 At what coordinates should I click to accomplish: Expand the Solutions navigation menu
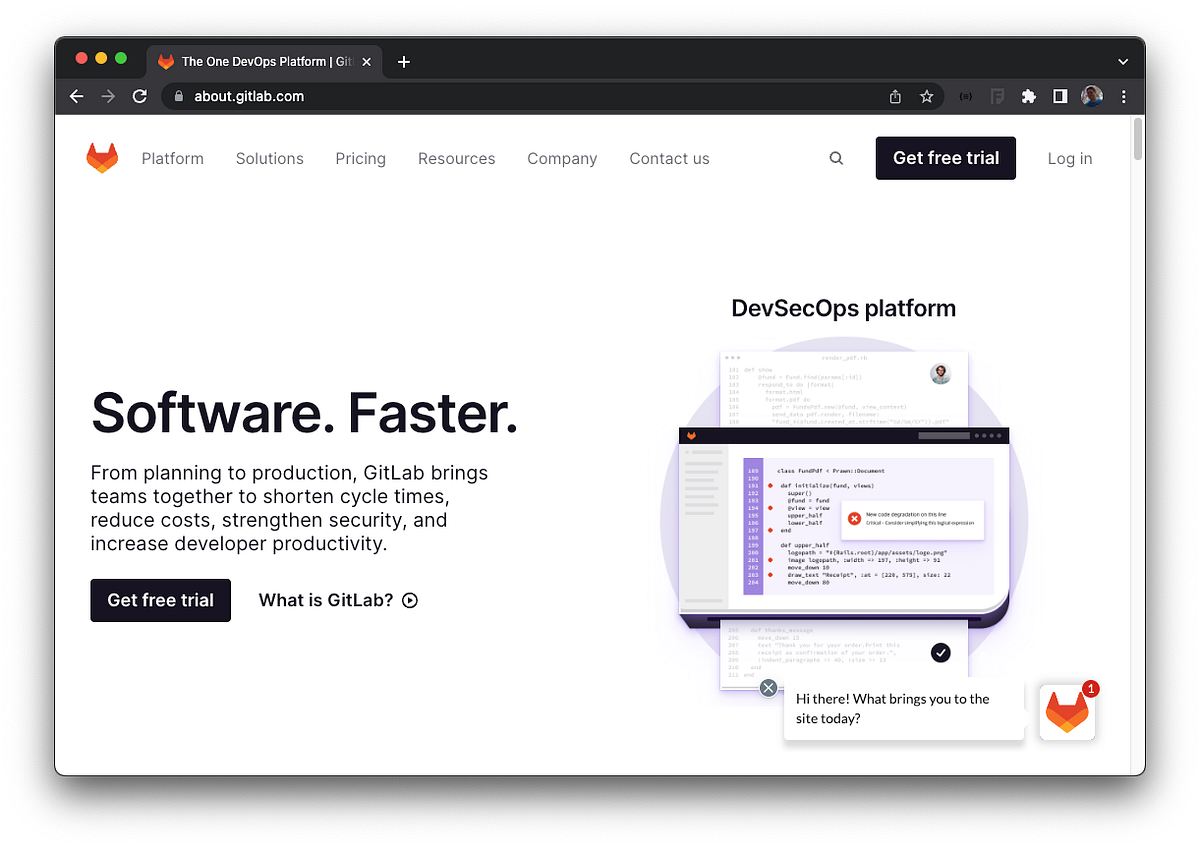click(x=269, y=158)
